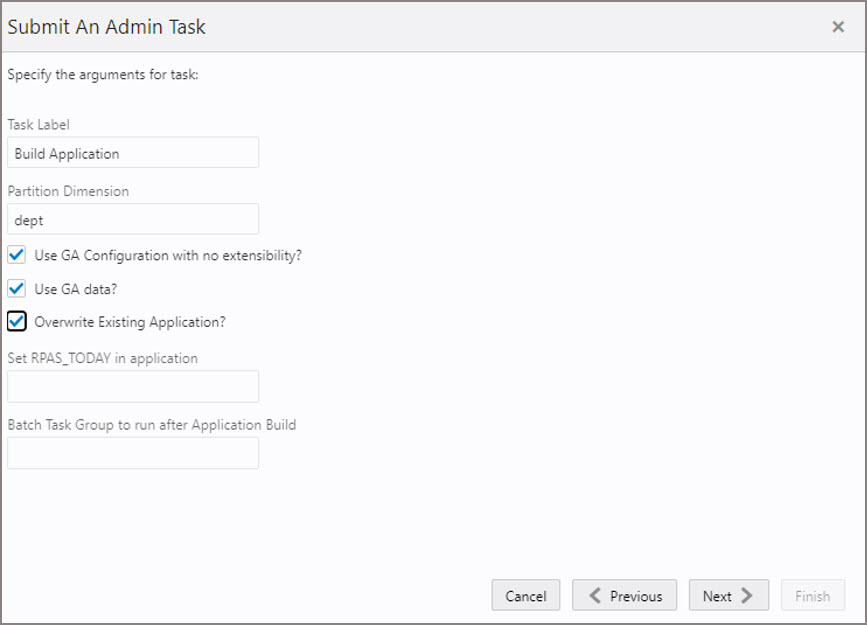
Task: Disable the Overwrite Existing Application checkbox
Action: pyautogui.click(x=16, y=322)
